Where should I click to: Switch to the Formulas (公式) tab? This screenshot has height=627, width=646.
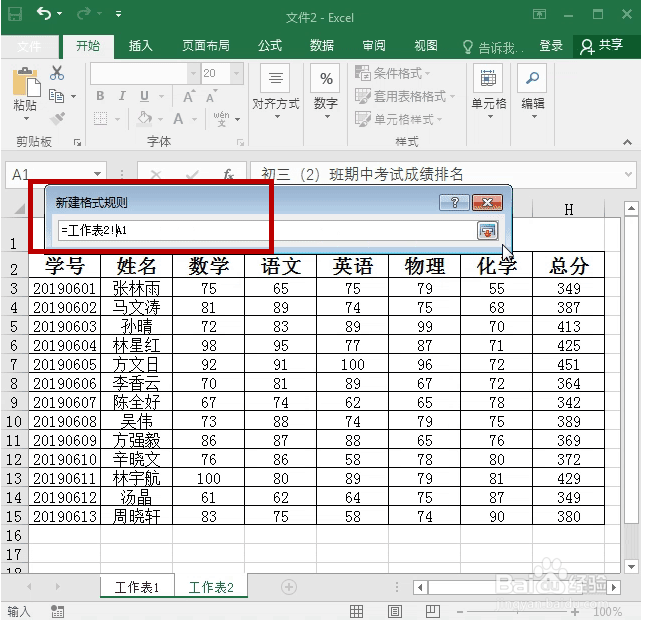270,46
